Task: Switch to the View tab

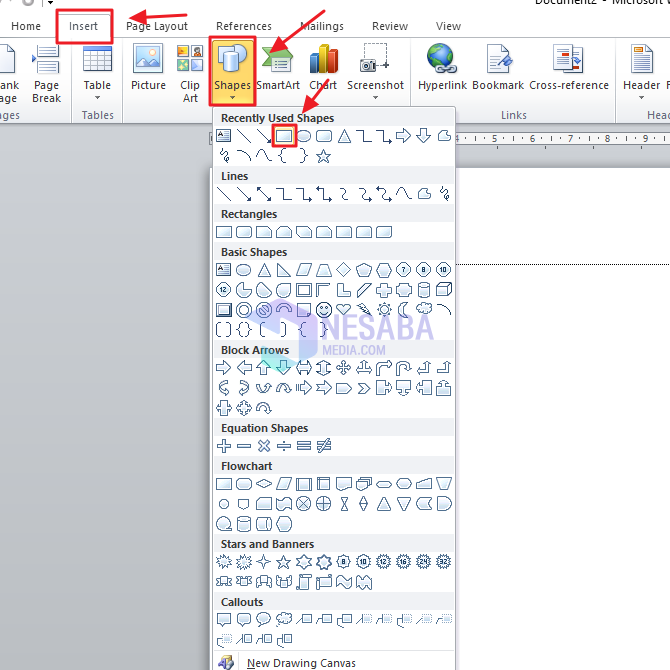Action: click(448, 26)
